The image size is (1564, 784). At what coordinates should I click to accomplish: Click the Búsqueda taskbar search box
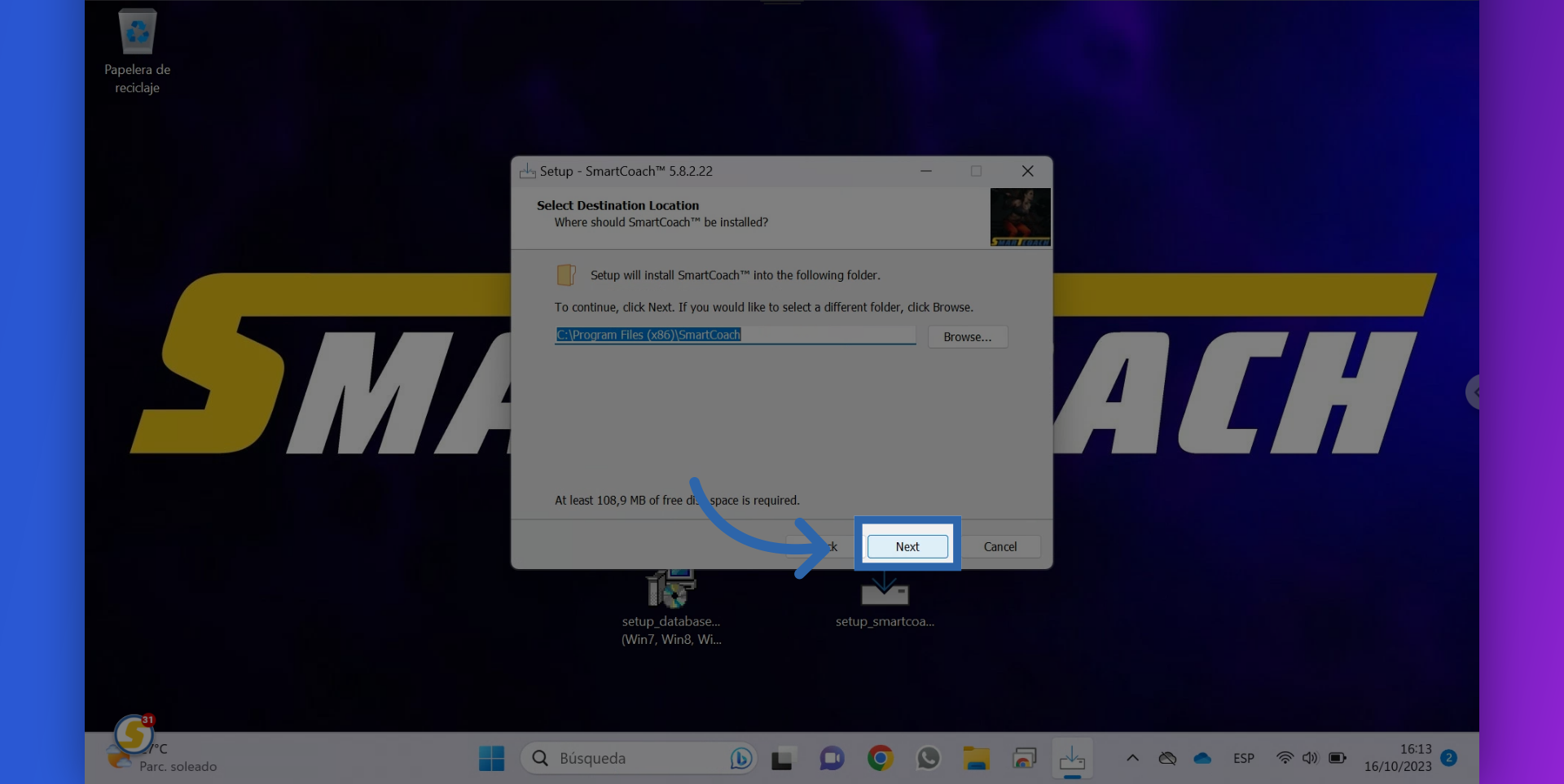point(638,758)
